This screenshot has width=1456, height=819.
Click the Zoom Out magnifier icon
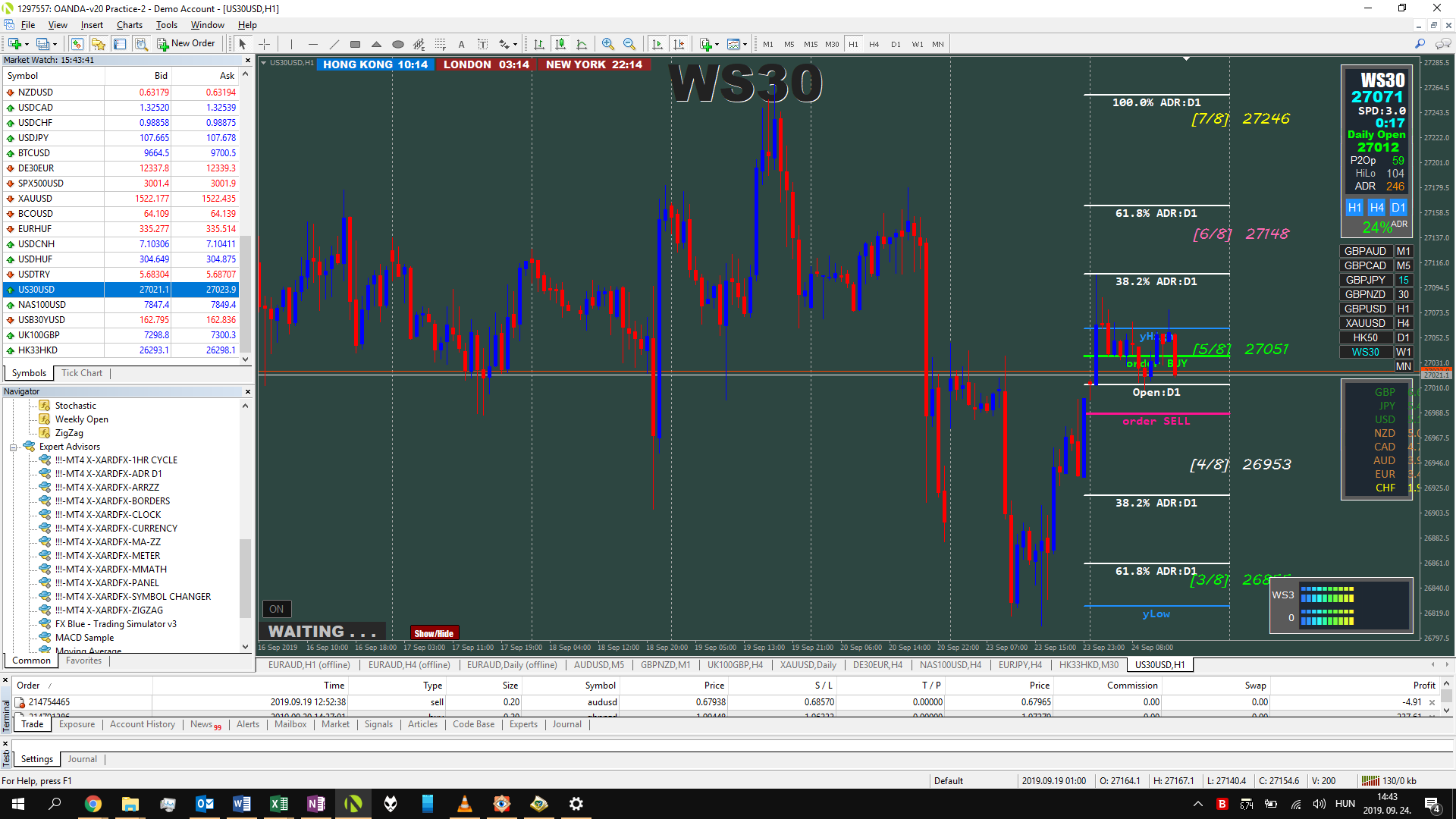coord(629,44)
